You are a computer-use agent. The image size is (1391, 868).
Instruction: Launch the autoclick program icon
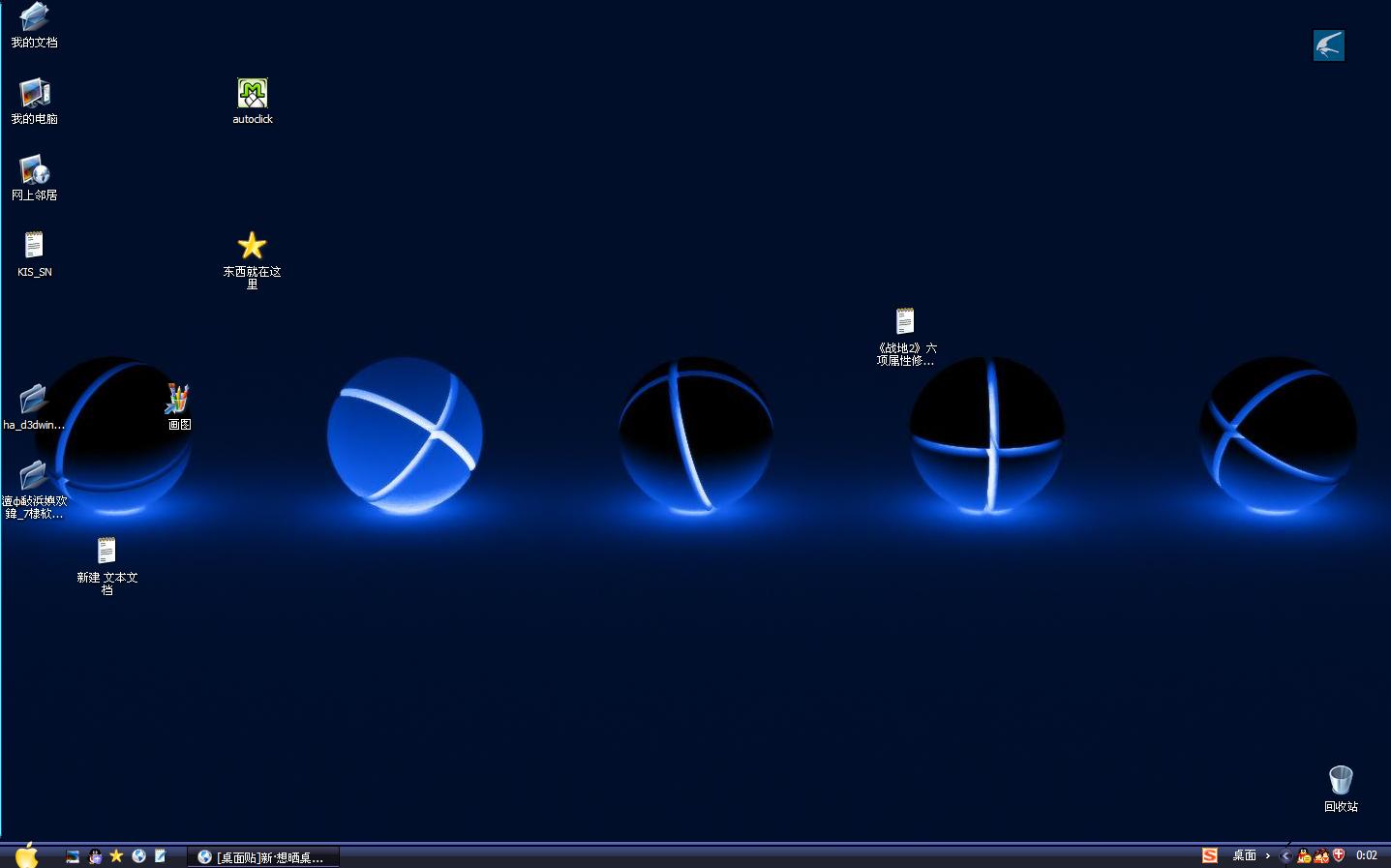pos(252,101)
